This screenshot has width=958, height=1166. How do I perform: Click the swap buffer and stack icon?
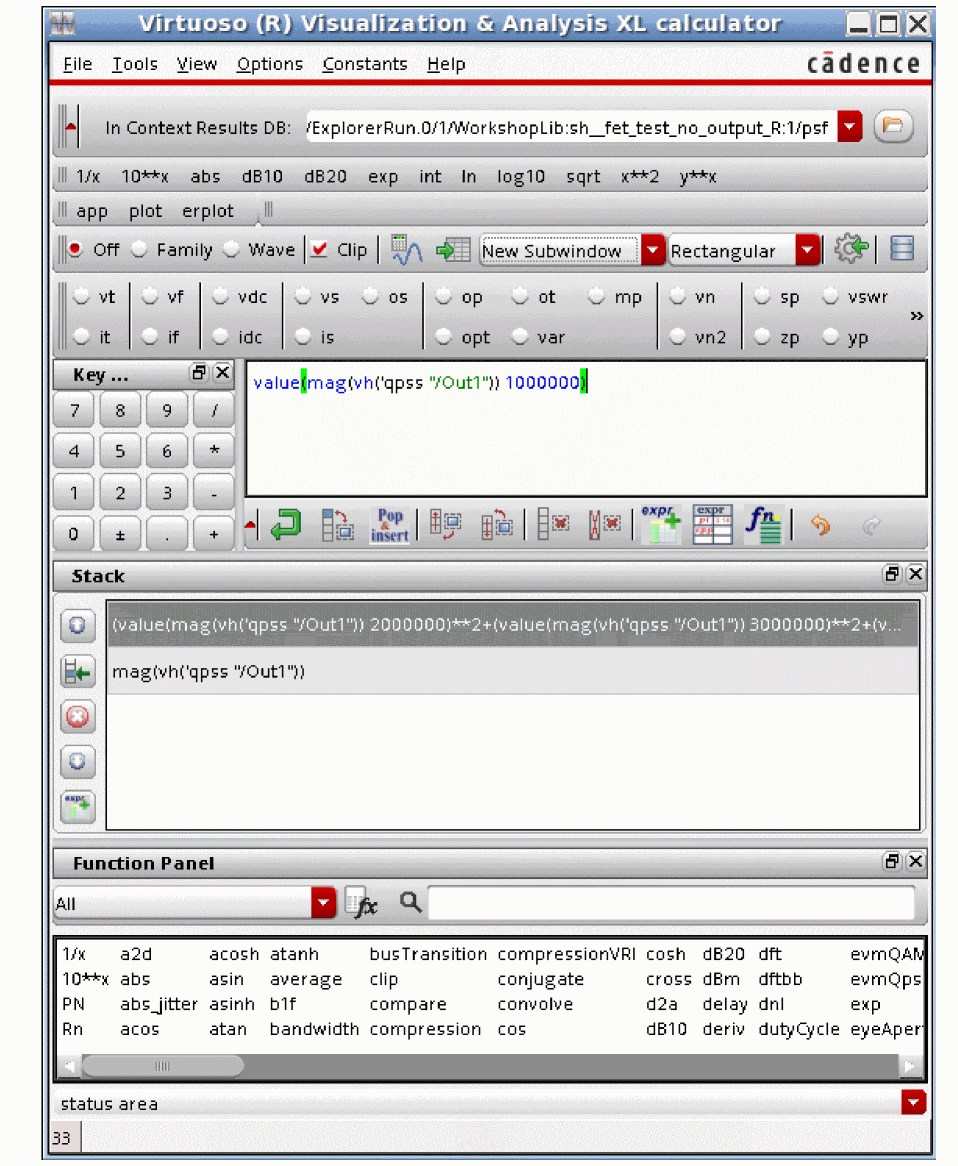pyautogui.click(x=446, y=525)
